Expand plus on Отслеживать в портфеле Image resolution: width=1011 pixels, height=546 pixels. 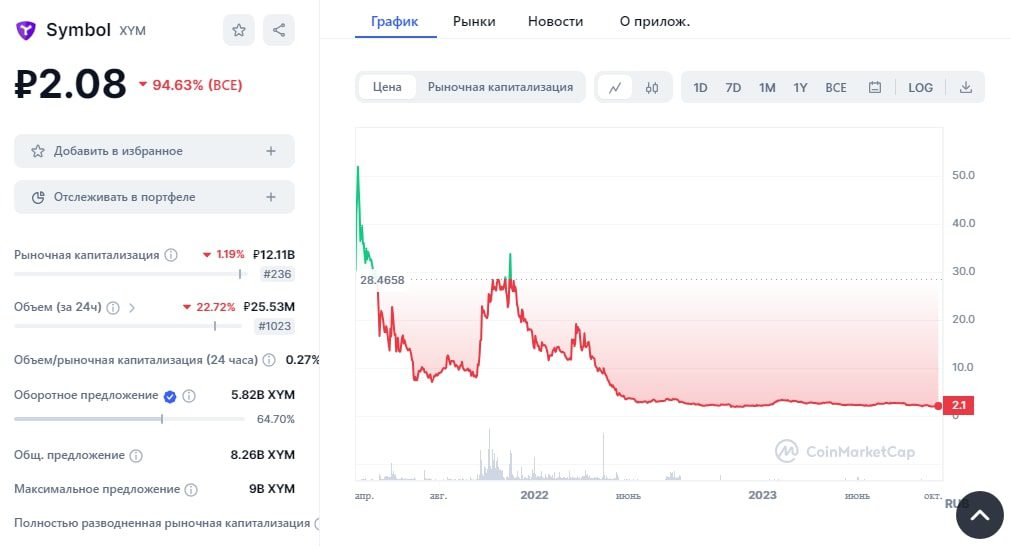click(x=271, y=197)
